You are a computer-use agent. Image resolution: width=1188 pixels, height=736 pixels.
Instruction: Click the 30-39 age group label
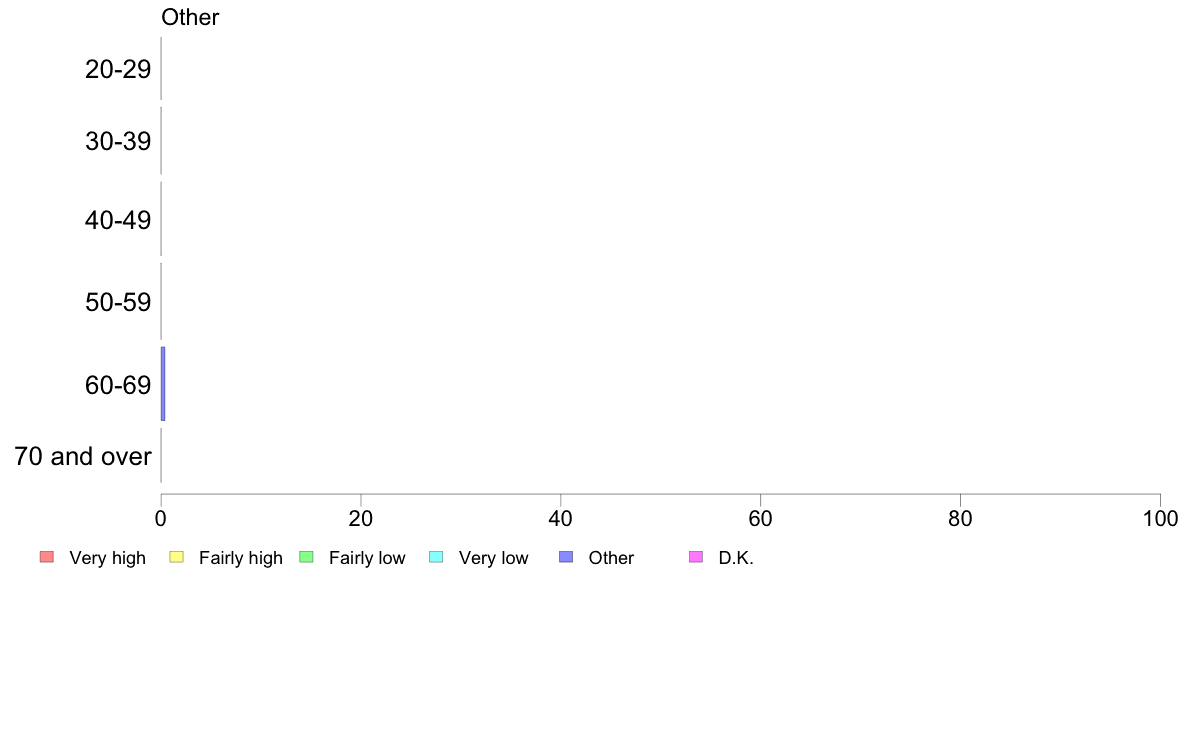pos(118,142)
